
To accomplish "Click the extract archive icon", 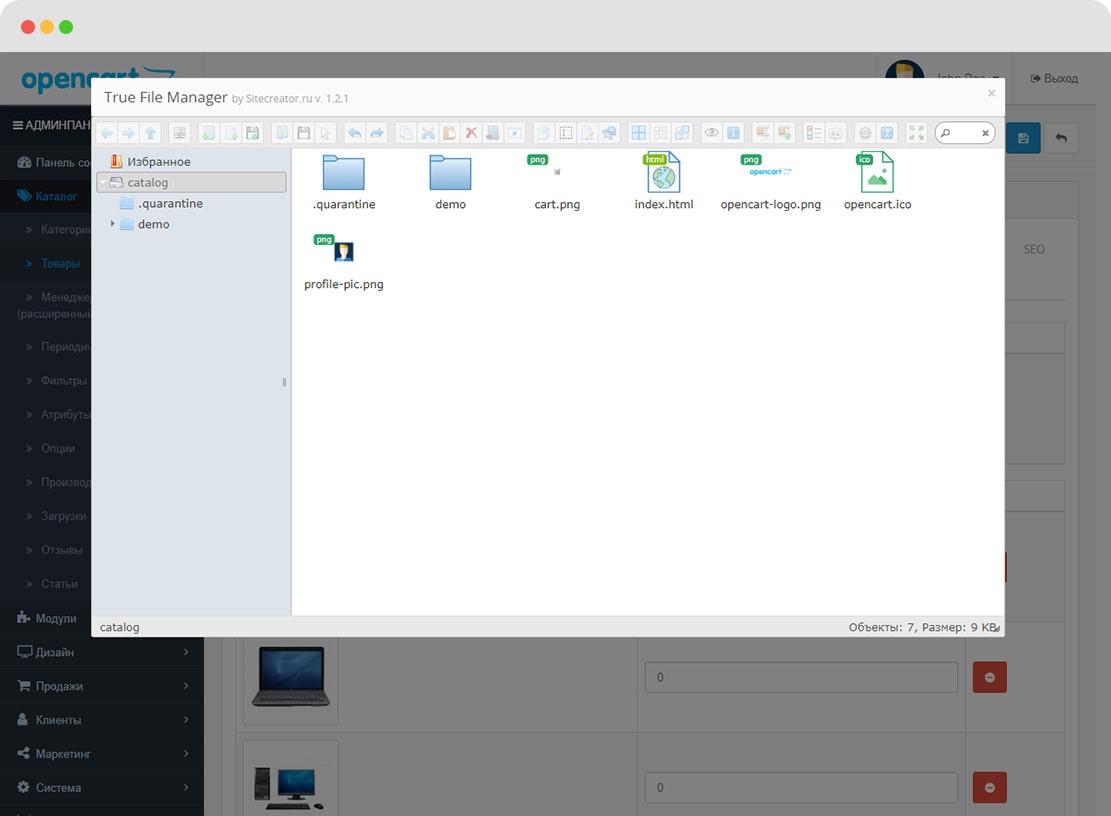I will click(x=762, y=133).
